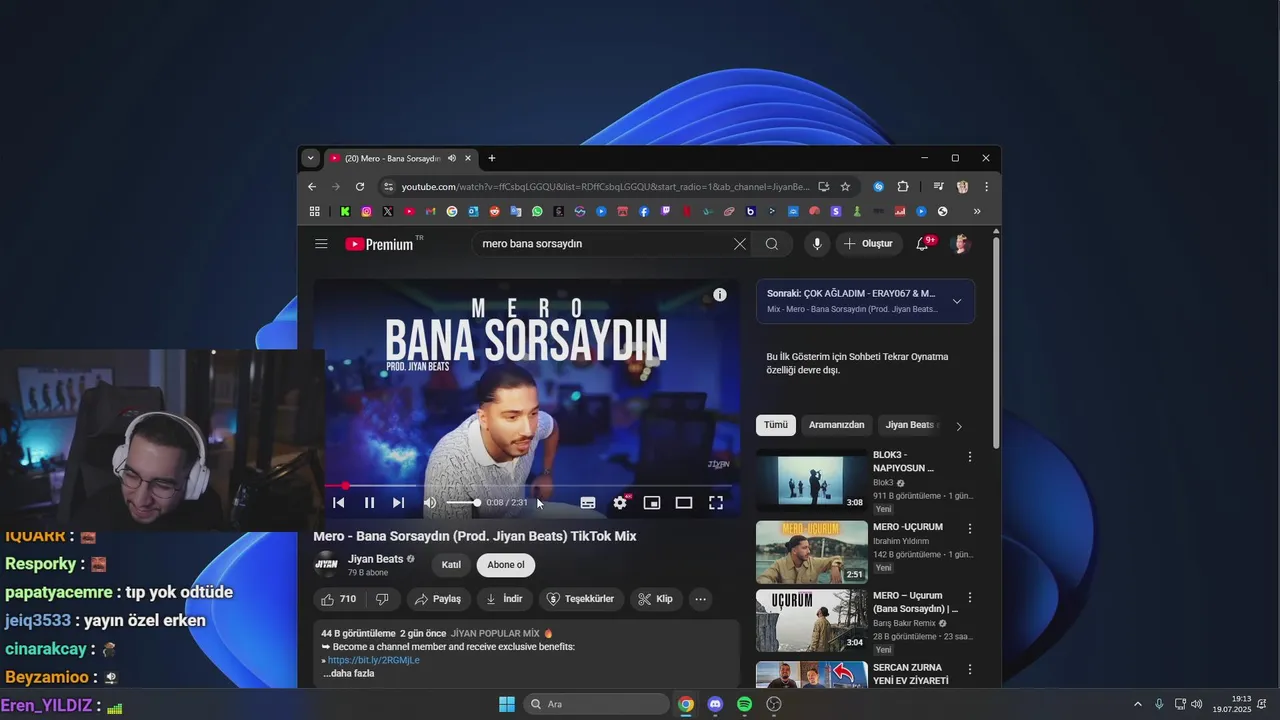Screen dimensions: 1280x720
Task: Open Spotify from taskbar
Action: [744, 704]
